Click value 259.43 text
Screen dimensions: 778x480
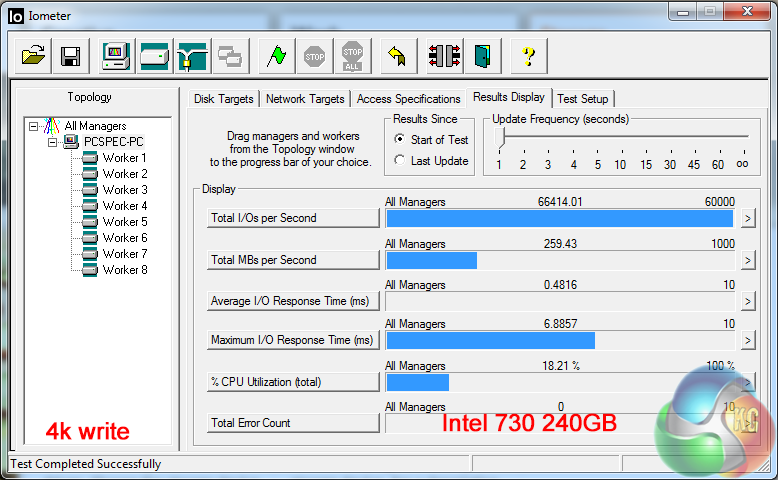pyautogui.click(x=560, y=244)
